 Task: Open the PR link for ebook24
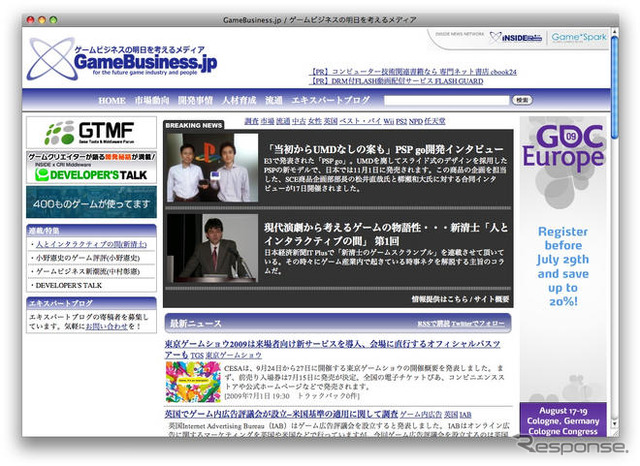coord(413,72)
